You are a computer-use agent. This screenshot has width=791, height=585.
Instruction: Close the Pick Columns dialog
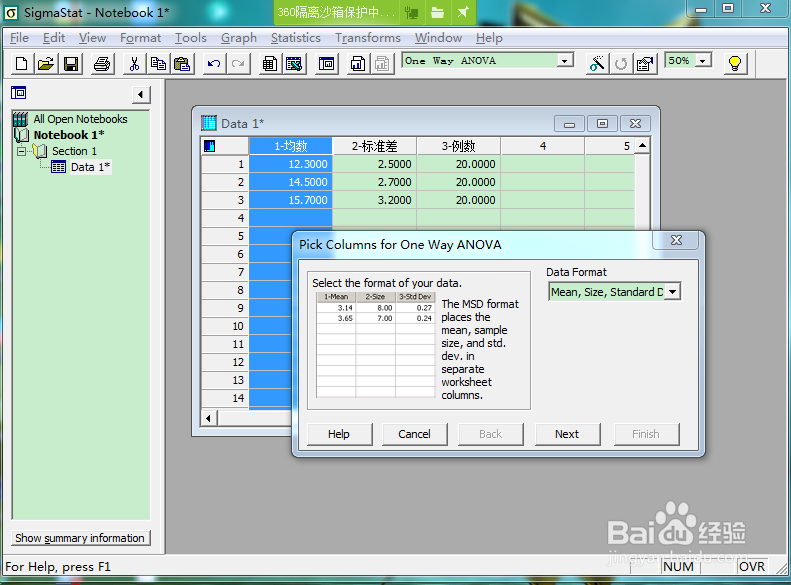click(676, 241)
